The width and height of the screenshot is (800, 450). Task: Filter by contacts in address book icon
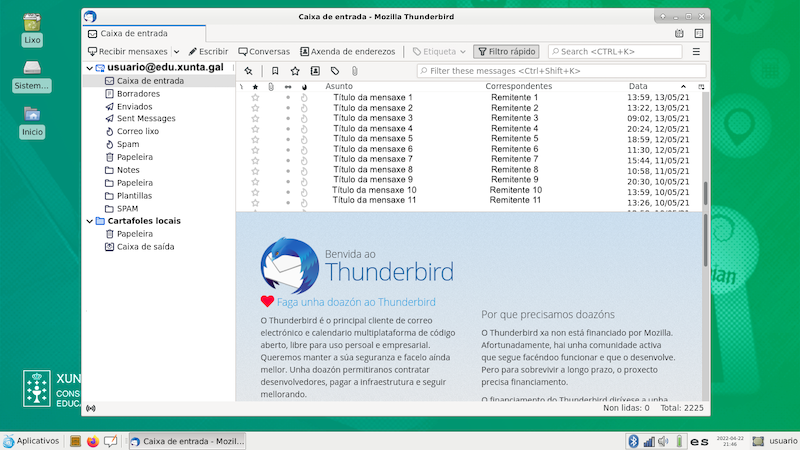click(x=315, y=71)
